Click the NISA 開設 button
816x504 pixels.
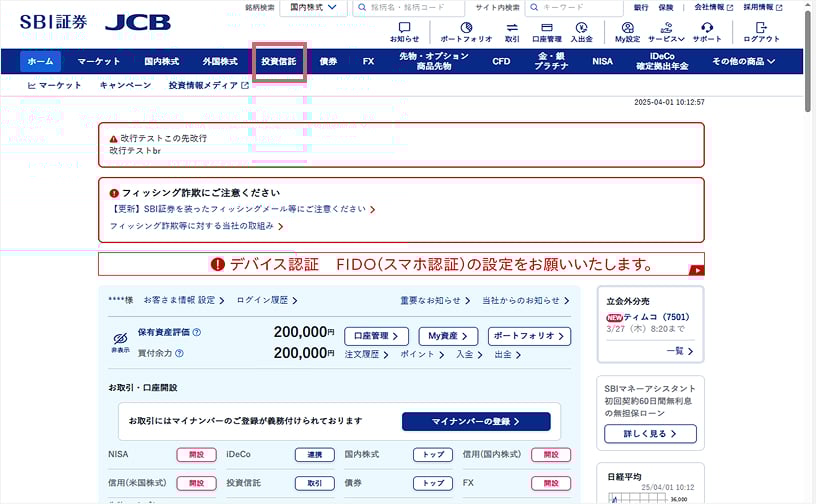(x=196, y=455)
